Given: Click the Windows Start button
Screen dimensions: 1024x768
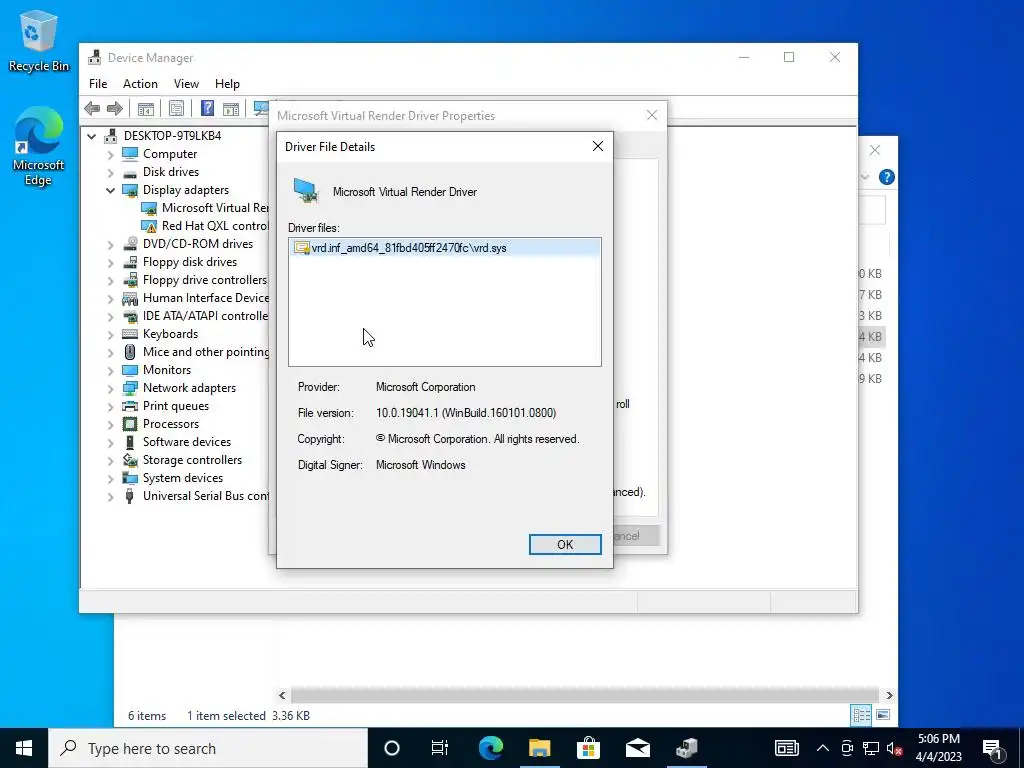Looking at the screenshot, I should click(x=24, y=748).
